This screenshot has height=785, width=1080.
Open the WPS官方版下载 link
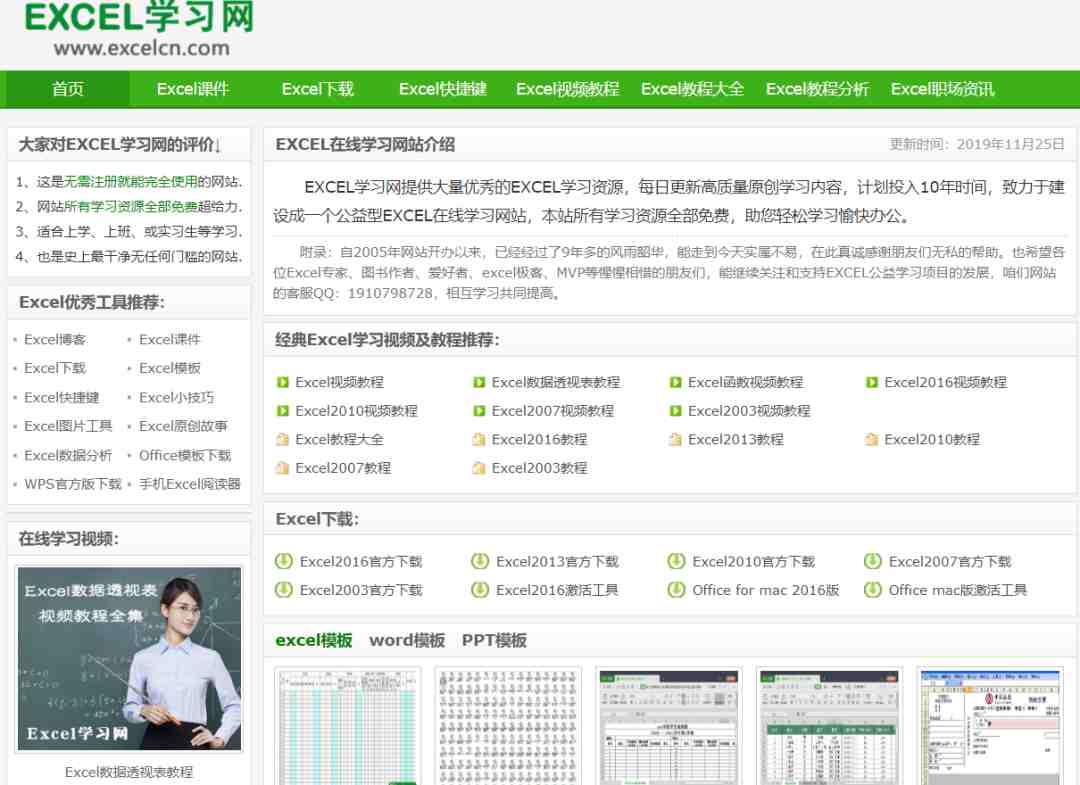click(x=73, y=484)
